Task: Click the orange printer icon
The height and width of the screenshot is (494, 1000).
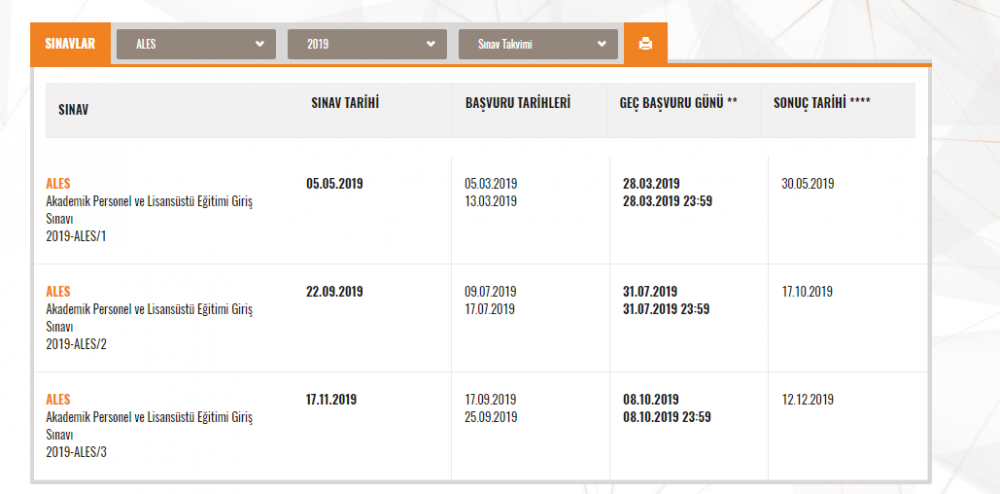Action: [645, 44]
